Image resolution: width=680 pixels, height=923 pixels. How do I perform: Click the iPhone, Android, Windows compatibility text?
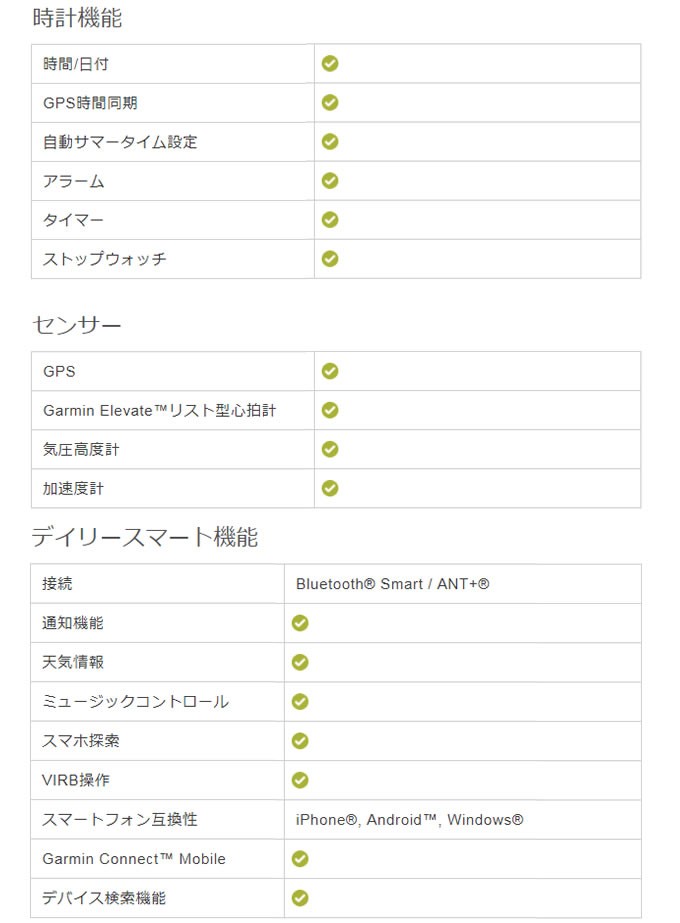tap(410, 819)
